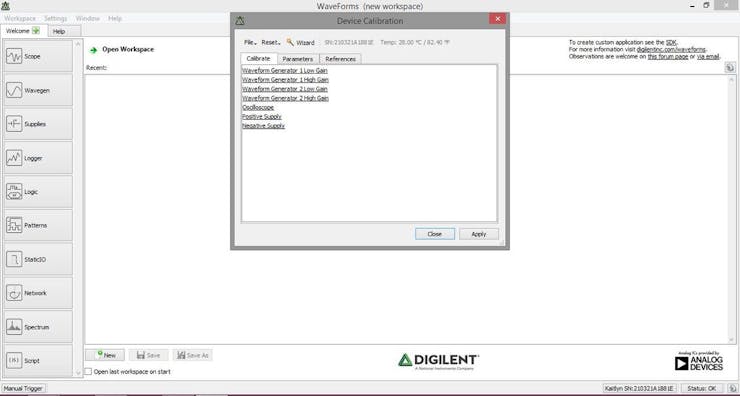Start the Logic analyzer instrument
This screenshot has width=740, height=396.
[x=38, y=192]
